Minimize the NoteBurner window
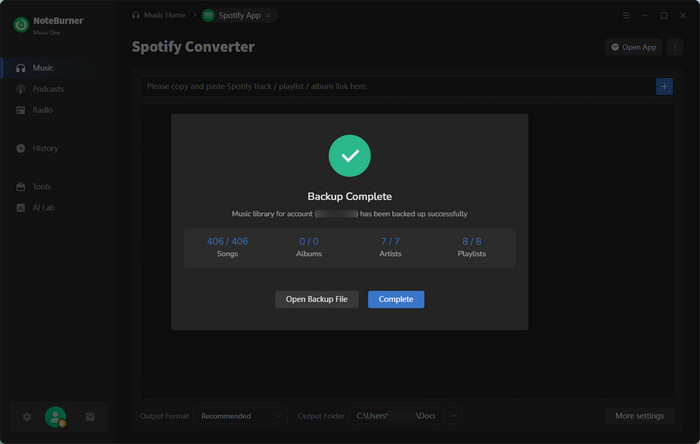The height and width of the screenshot is (444, 700). click(645, 16)
